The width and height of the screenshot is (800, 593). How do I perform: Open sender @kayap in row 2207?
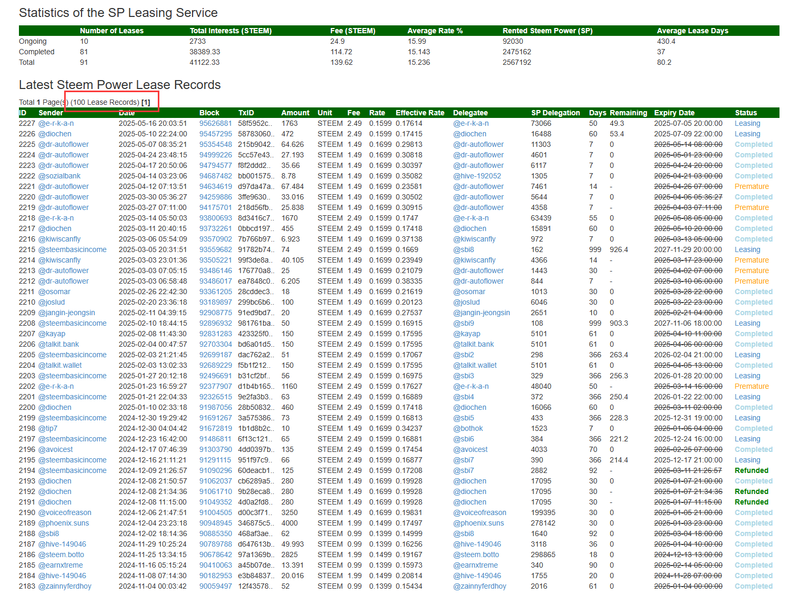pyautogui.click(x=52, y=334)
